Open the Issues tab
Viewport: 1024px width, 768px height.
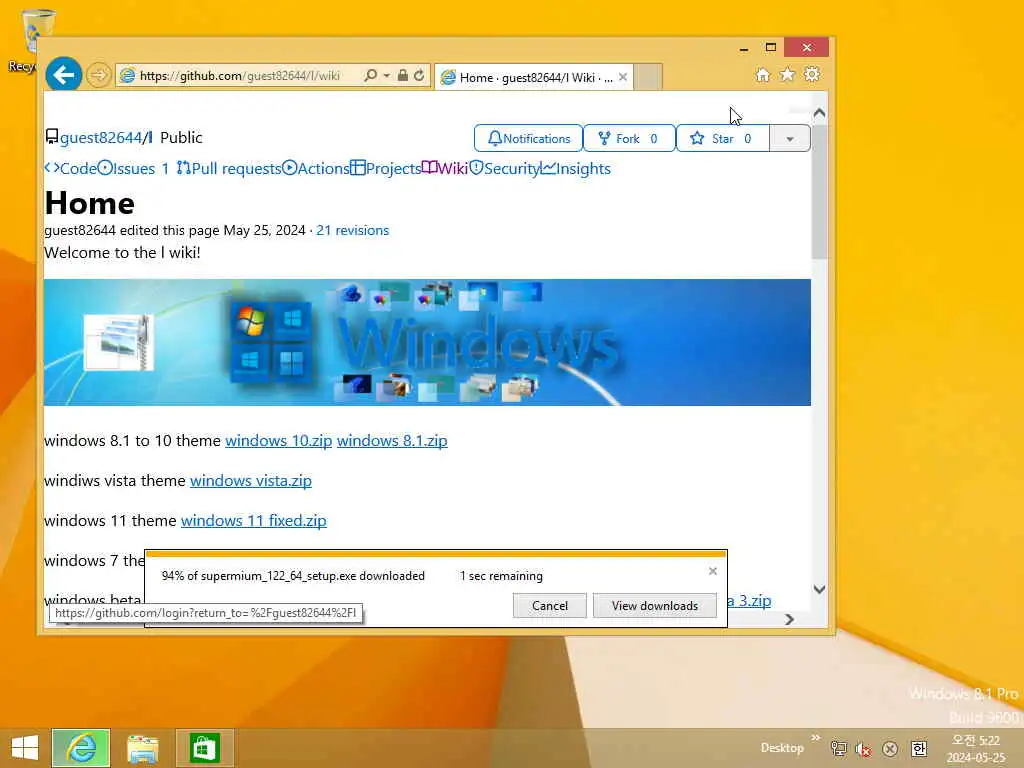[x=134, y=168]
